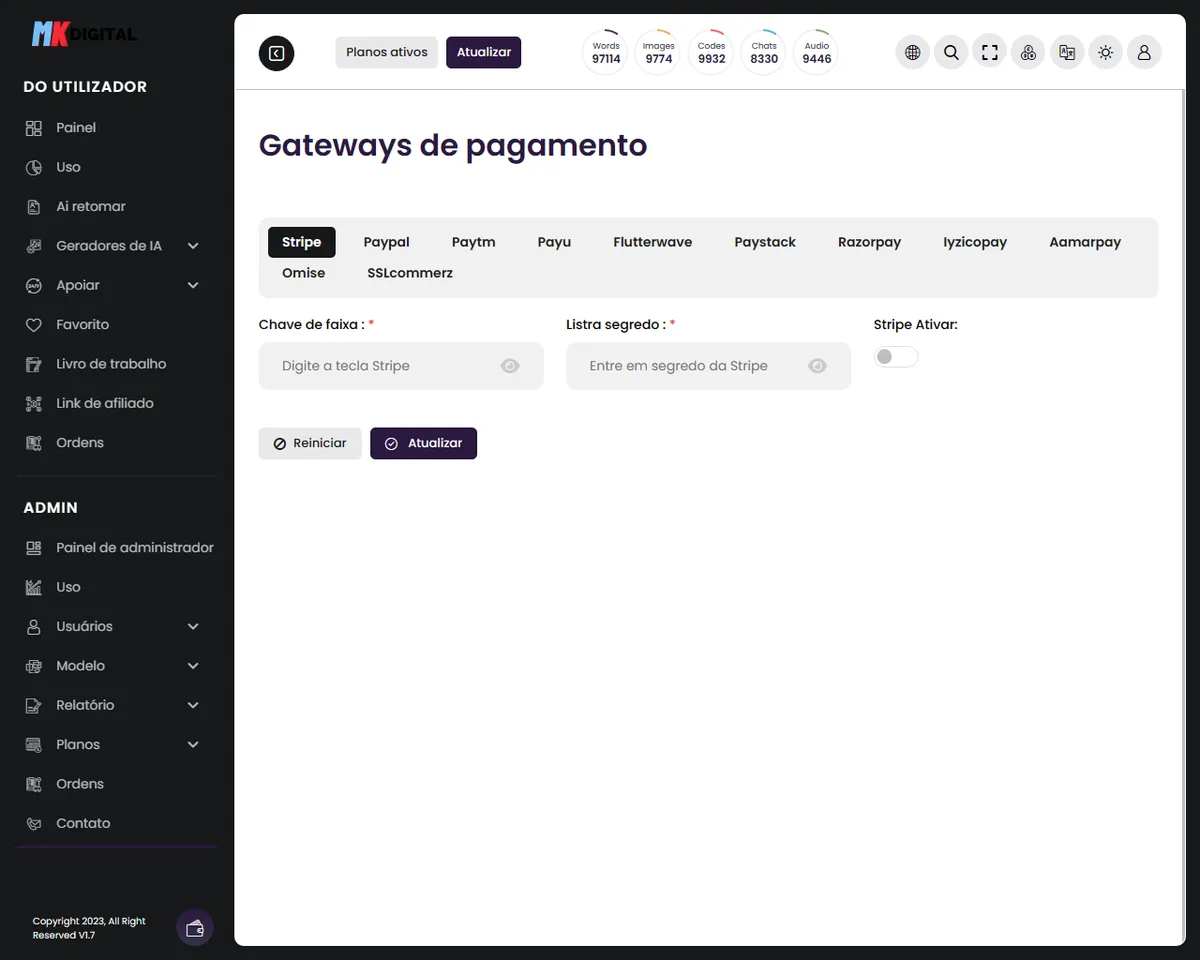Click the Reiniciar button
This screenshot has width=1200, height=960.
click(309, 443)
